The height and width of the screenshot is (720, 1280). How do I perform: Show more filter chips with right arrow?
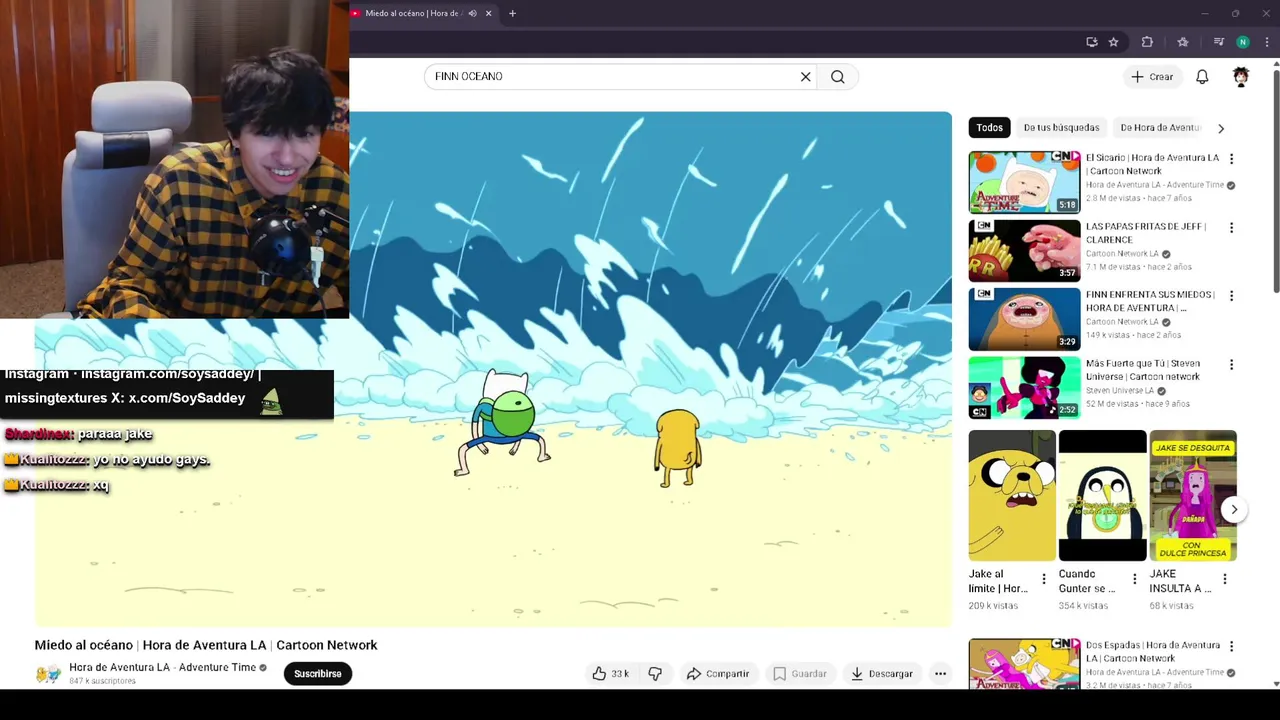pyautogui.click(x=1220, y=128)
